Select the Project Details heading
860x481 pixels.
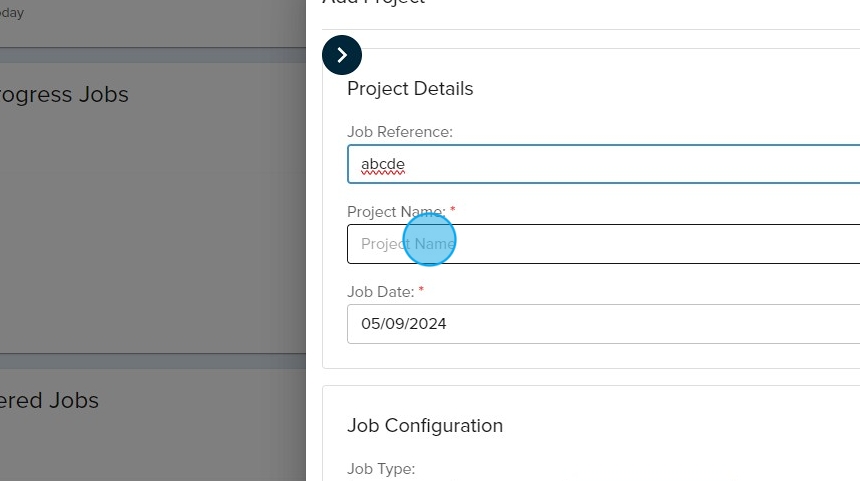[410, 89]
